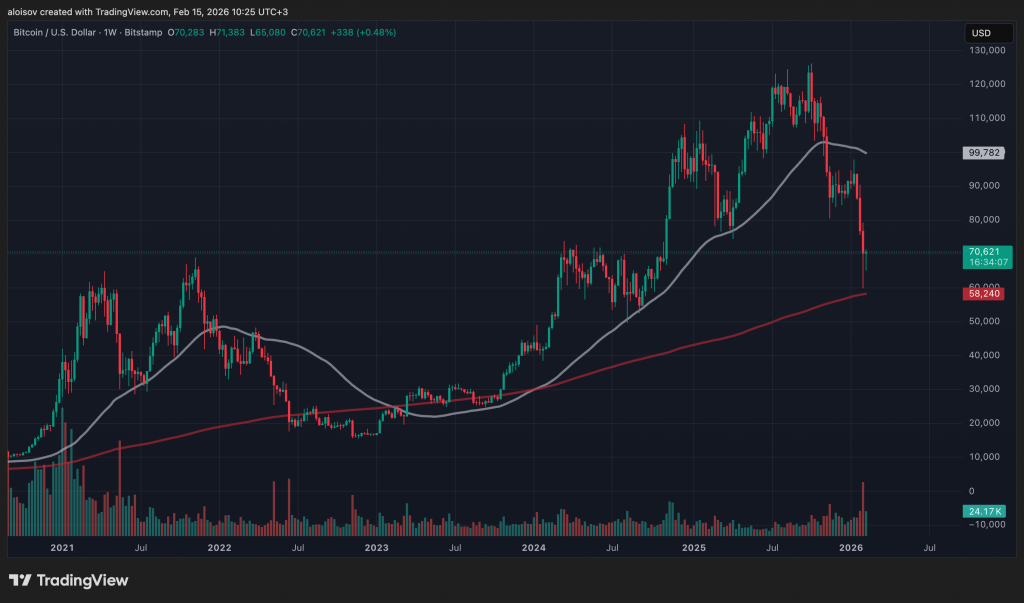1024x603 pixels.
Task: Click the 2024 time axis label
Action: (534, 548)
